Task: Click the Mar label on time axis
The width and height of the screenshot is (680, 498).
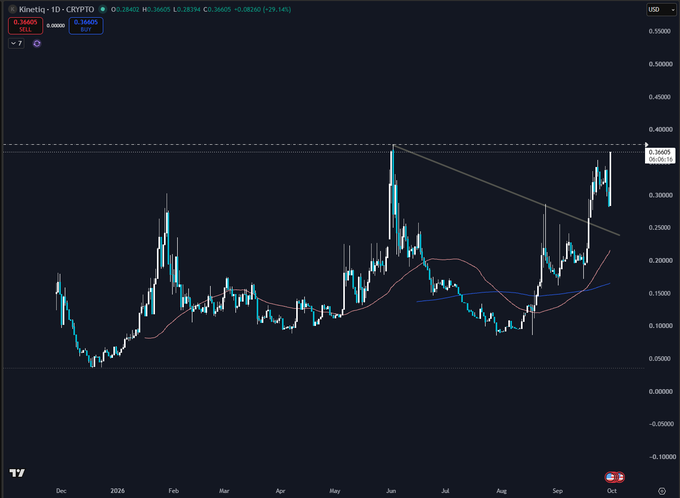Action: tap(224, 491)
